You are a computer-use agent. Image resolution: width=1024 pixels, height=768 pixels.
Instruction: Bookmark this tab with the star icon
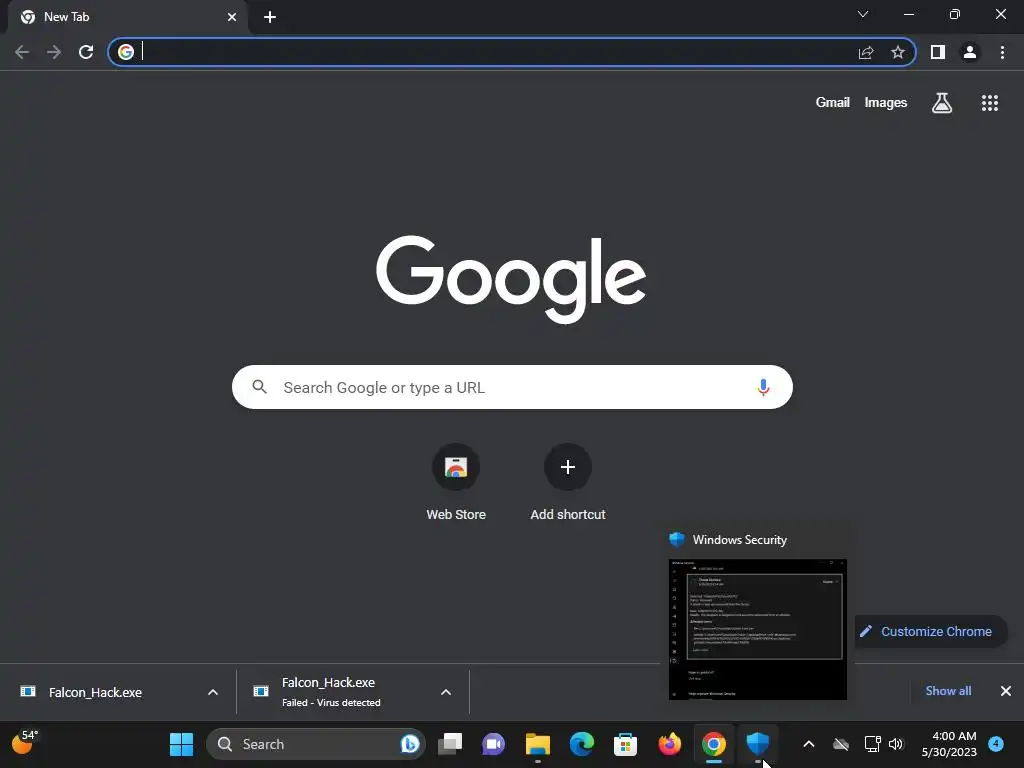[898, 52]
